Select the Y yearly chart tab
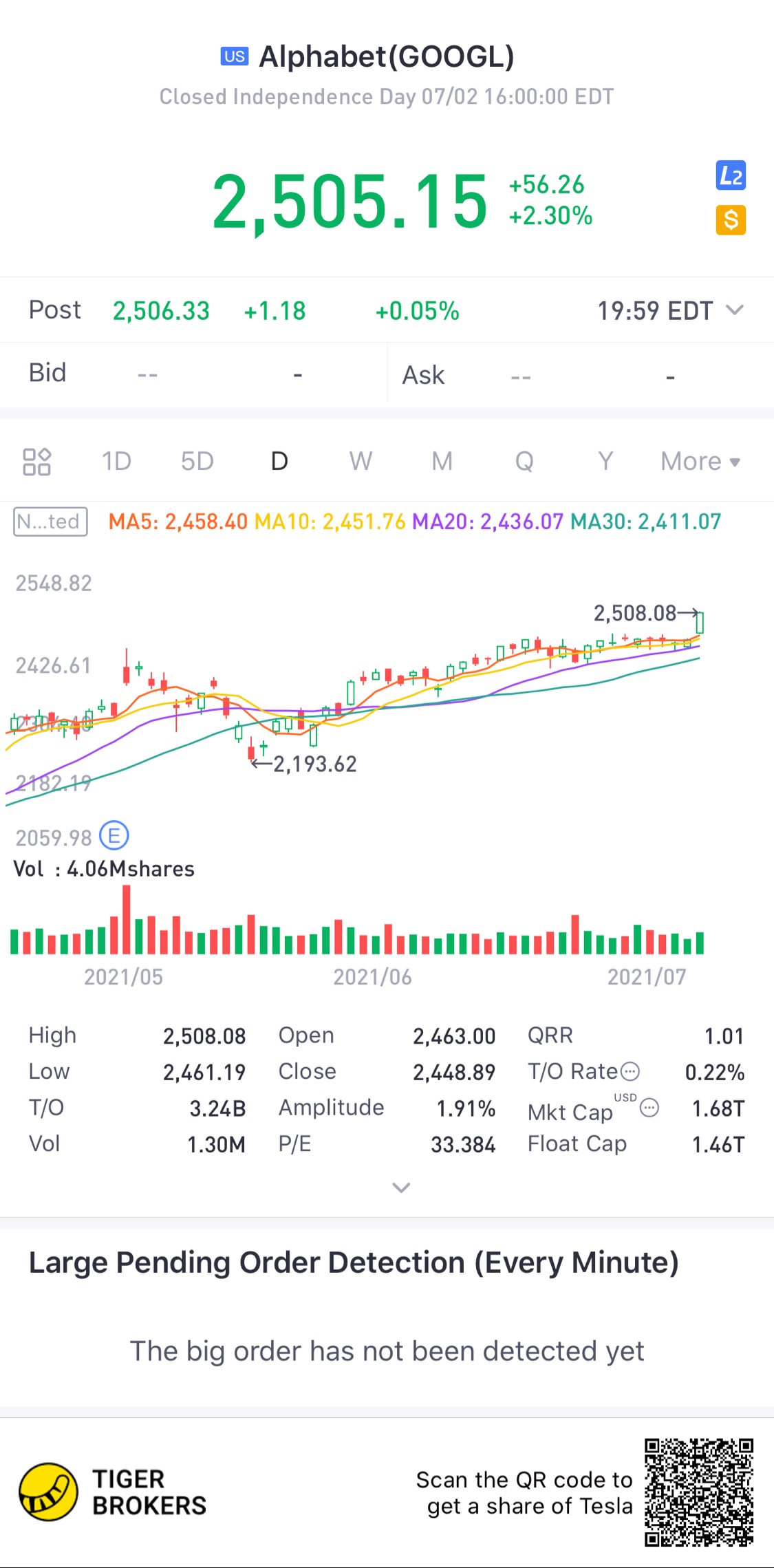This screenshot has width=774, height=1568. click(605, 462)
